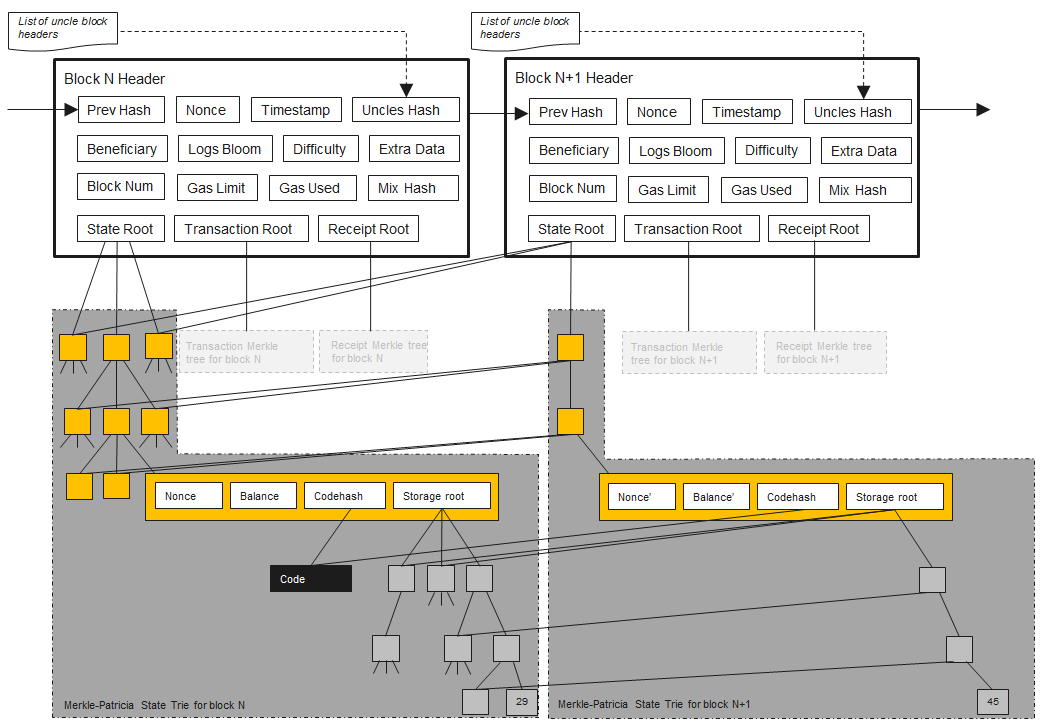Enable the faded Receipt Merkle tree for block N
1048x728 pixels.
[x=372, y=352]
